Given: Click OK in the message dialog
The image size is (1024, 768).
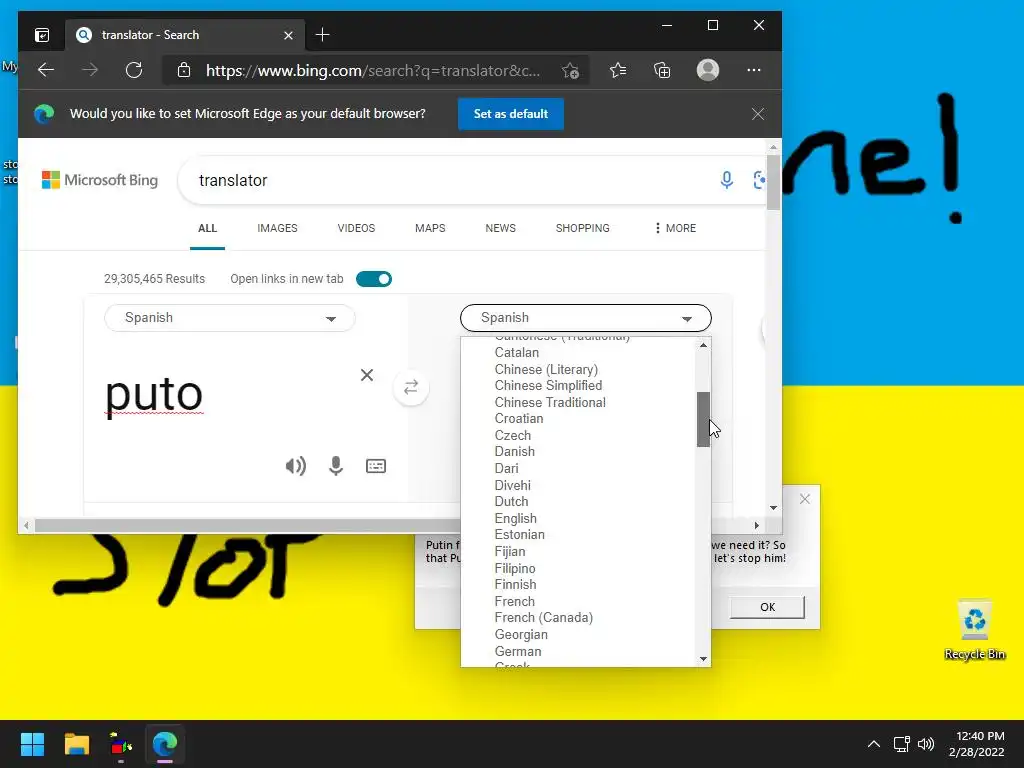Looking at the screenshot, I should [x=767, y=607].
